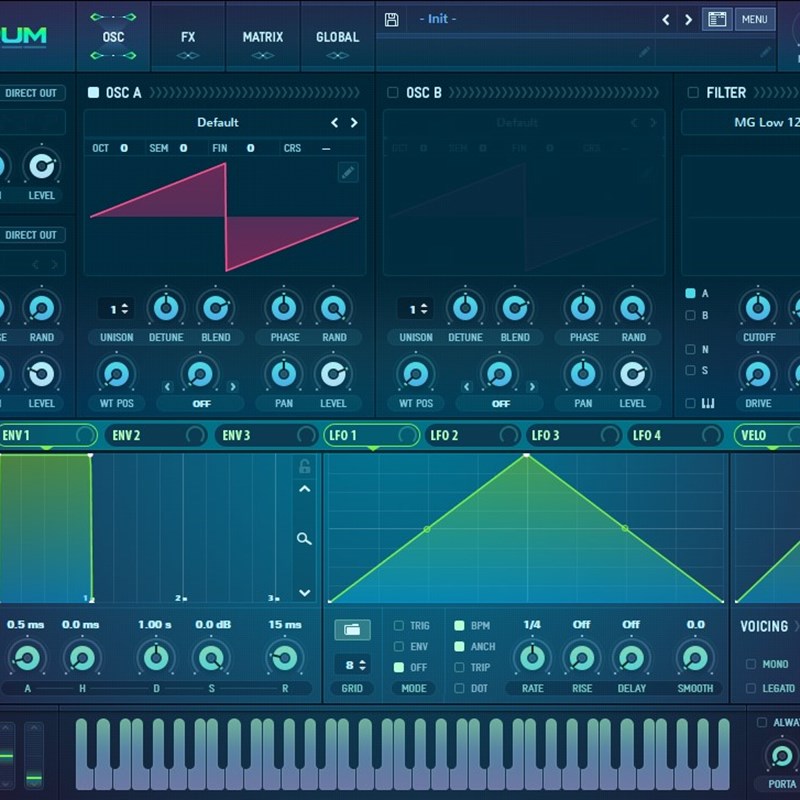Select the LFO 3 modulator tab

pos(573,435)
